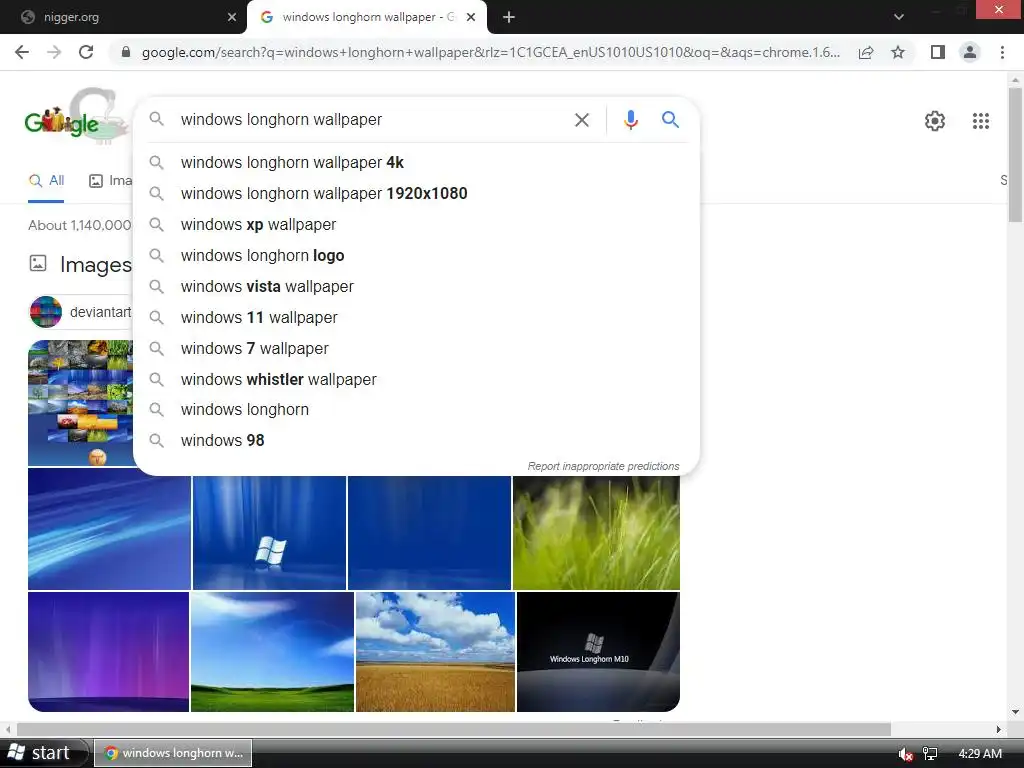Click the lock icon in the address bar
The image size is (1024, 768).
pyautogui.click(x=126, y=52)
